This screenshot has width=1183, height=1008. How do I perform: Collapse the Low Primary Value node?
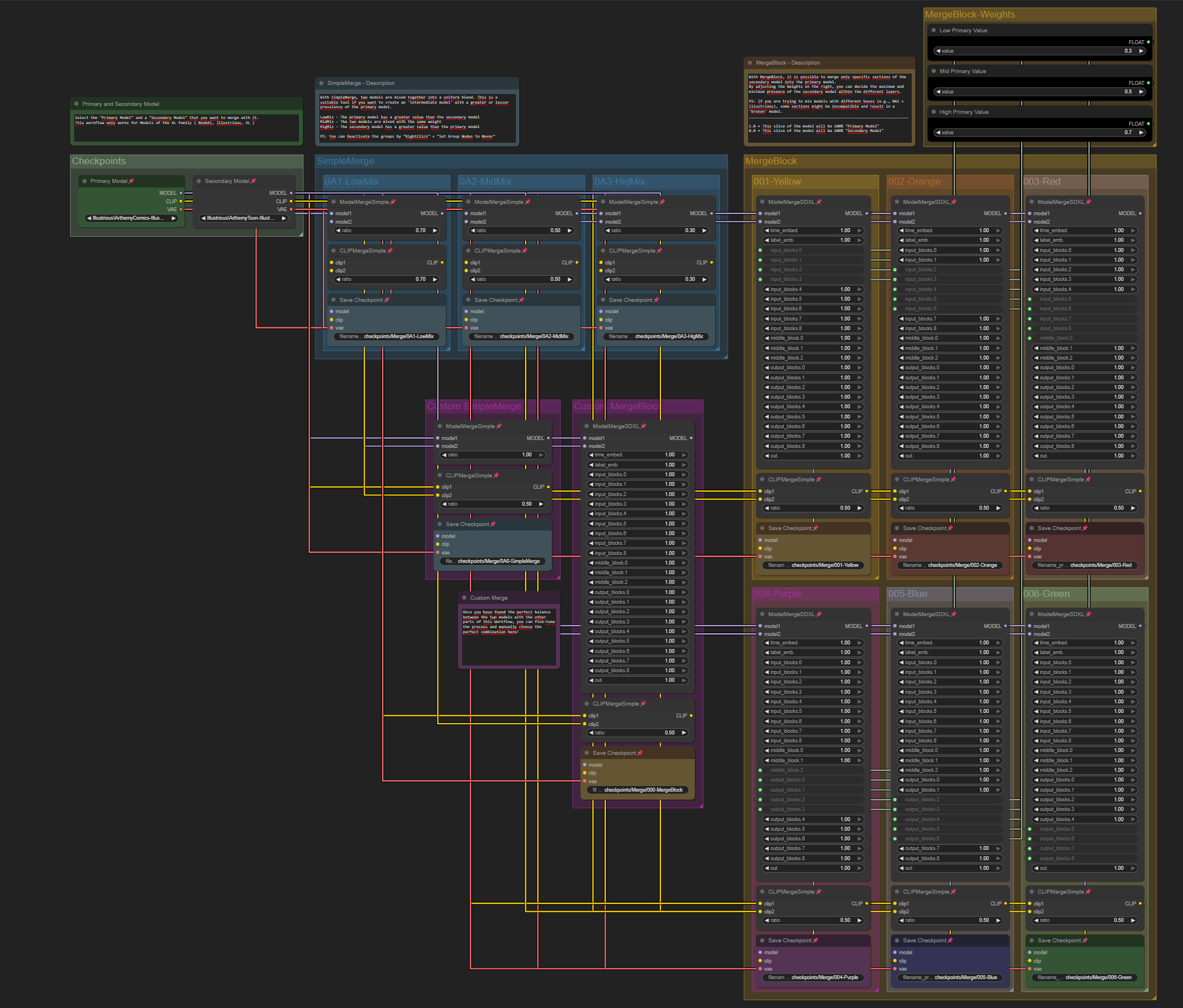pyautogui.click(x=933, y=30)
